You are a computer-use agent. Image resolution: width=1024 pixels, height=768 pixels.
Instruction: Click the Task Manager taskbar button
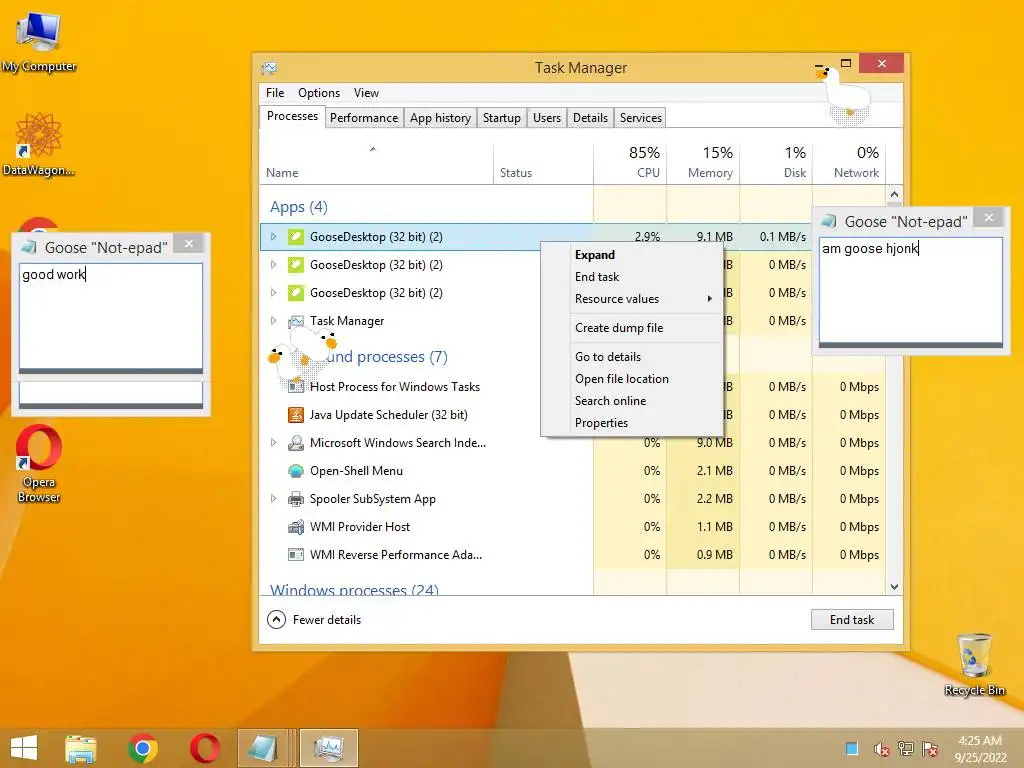[328, 748]
